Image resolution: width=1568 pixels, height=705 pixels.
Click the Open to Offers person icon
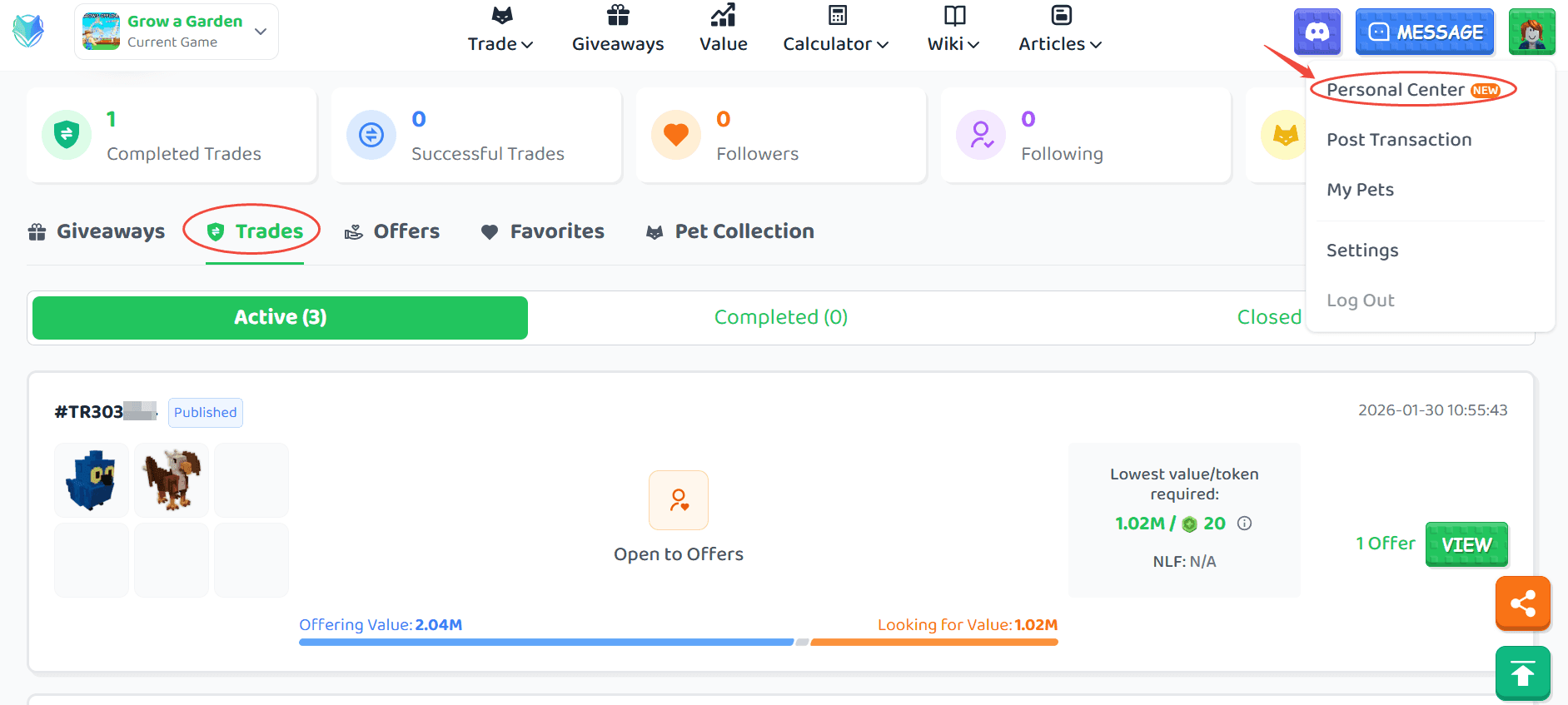tap(679, 500)
